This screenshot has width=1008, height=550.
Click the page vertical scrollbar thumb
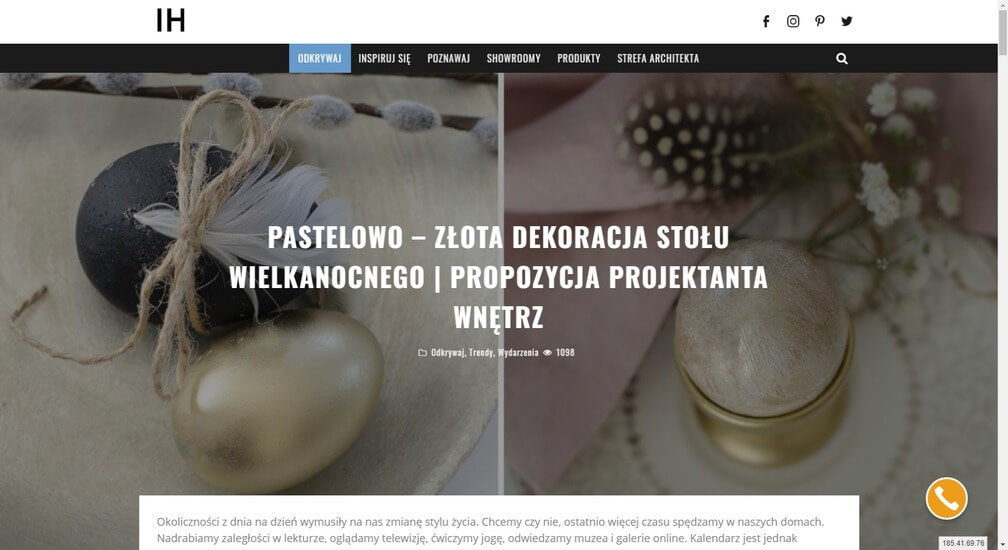1002,32
